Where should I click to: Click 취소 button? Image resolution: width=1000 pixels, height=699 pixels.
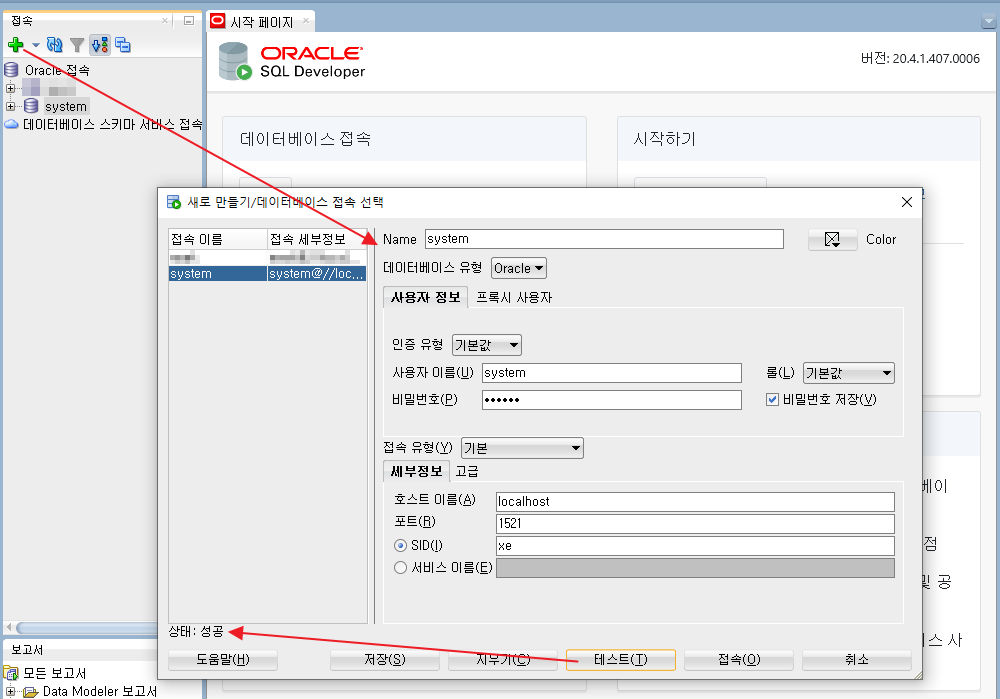pos(857,659)
